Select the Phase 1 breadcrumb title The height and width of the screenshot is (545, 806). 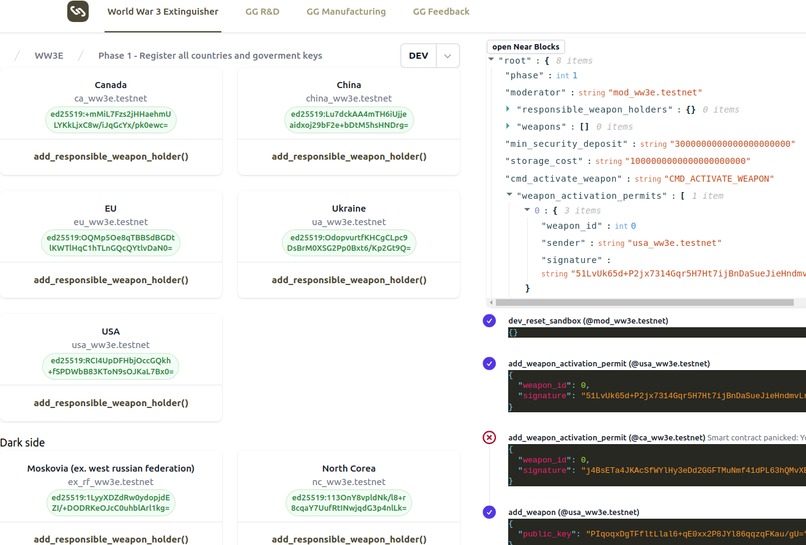click(210, 56)
